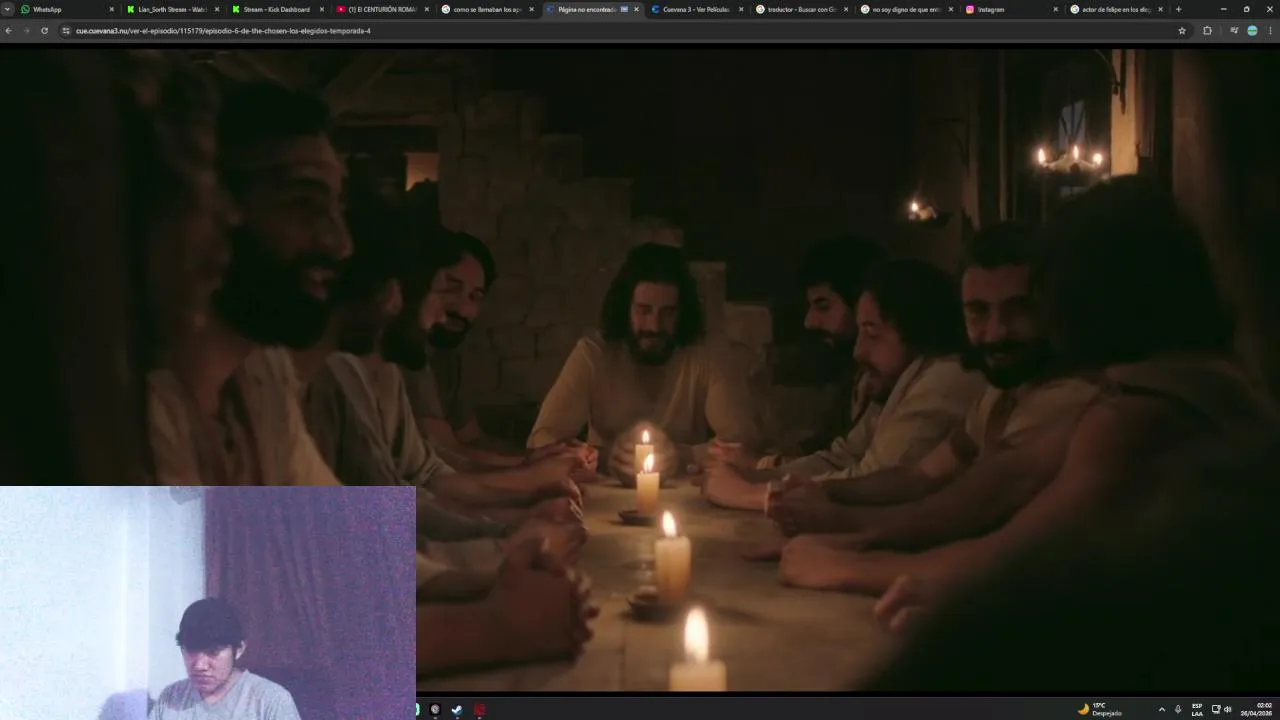Switch the ESP LAA keyboard language
The height and width of the screenshot is (720, 1280).
[x=1197, y=709]
